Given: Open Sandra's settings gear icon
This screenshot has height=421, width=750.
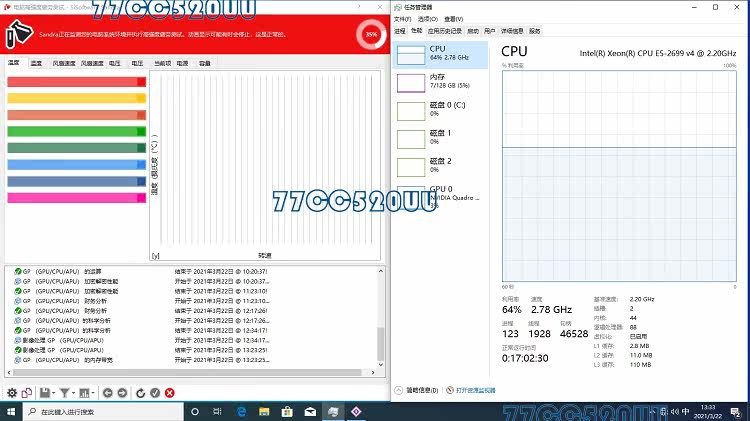Looking at the screenshot, I should 12,393.
